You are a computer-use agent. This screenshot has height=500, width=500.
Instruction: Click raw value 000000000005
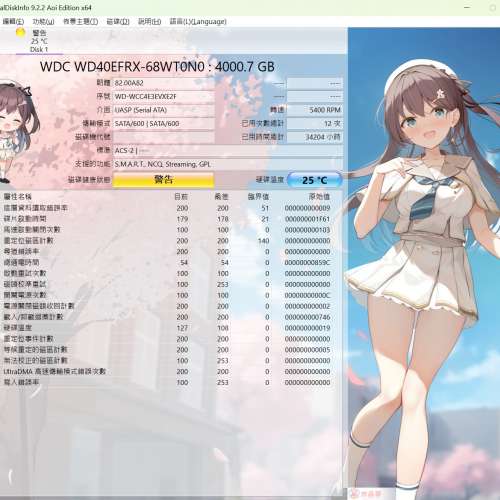click(x=307, y=350)
